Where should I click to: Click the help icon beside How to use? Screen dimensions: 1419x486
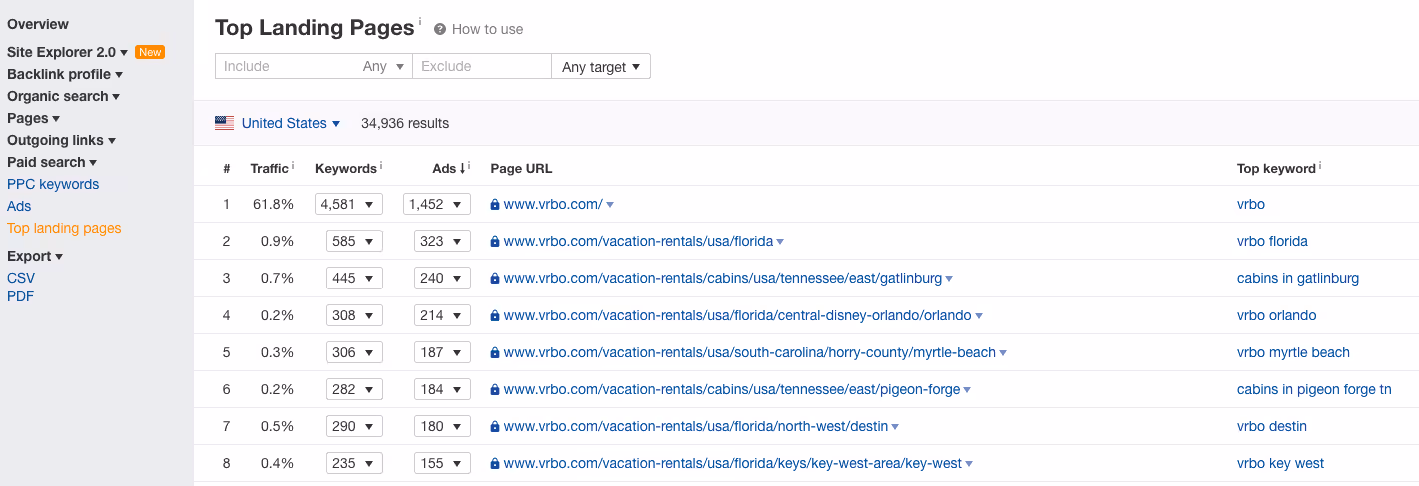coord(440,29)
